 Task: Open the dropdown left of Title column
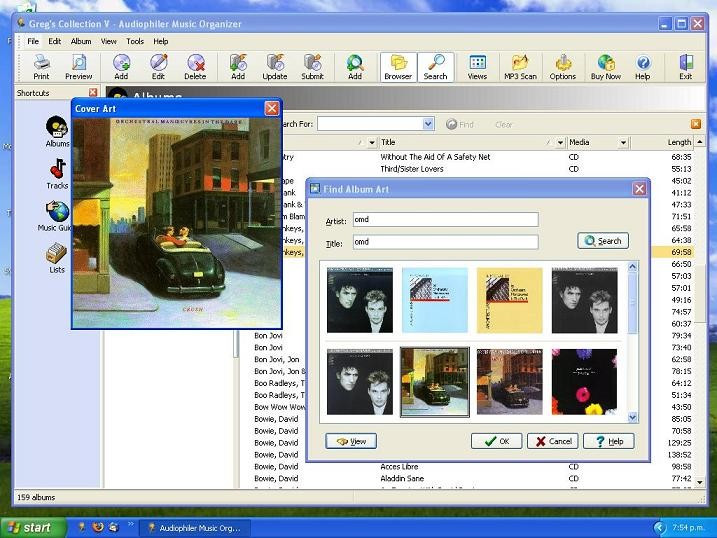[372, 143]
